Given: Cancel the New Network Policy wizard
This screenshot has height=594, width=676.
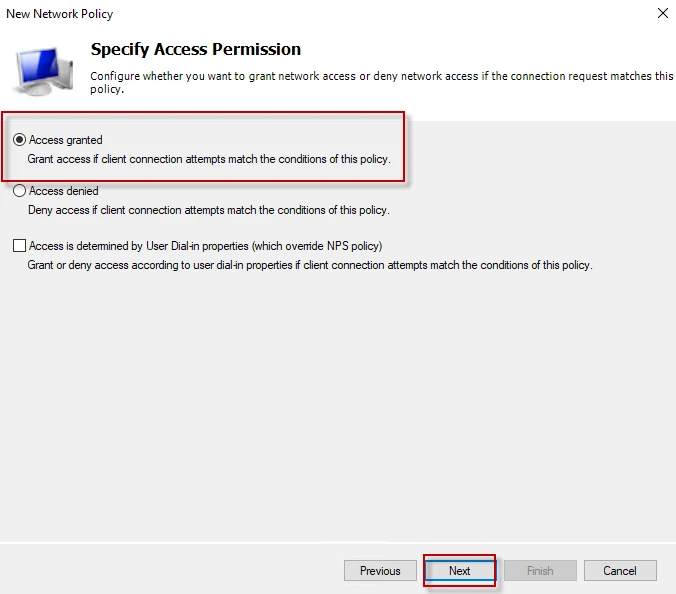Looking at the screenshot, I should [619, 571].
